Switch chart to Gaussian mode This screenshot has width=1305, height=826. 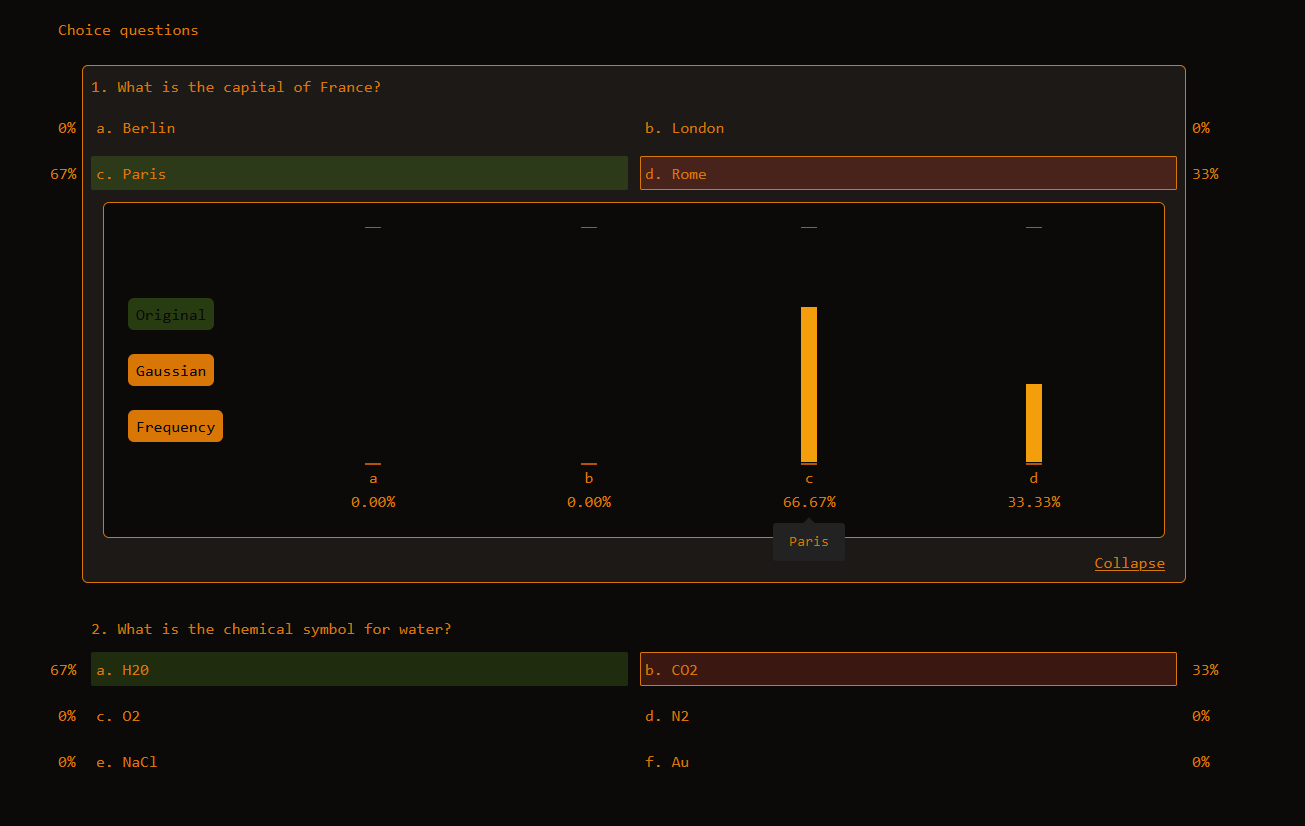(x=170, y=371)
